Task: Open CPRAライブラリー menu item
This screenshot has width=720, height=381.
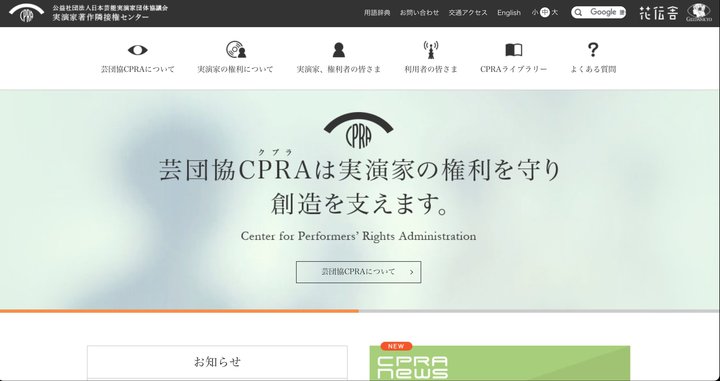Action: (x=514, y=69)
